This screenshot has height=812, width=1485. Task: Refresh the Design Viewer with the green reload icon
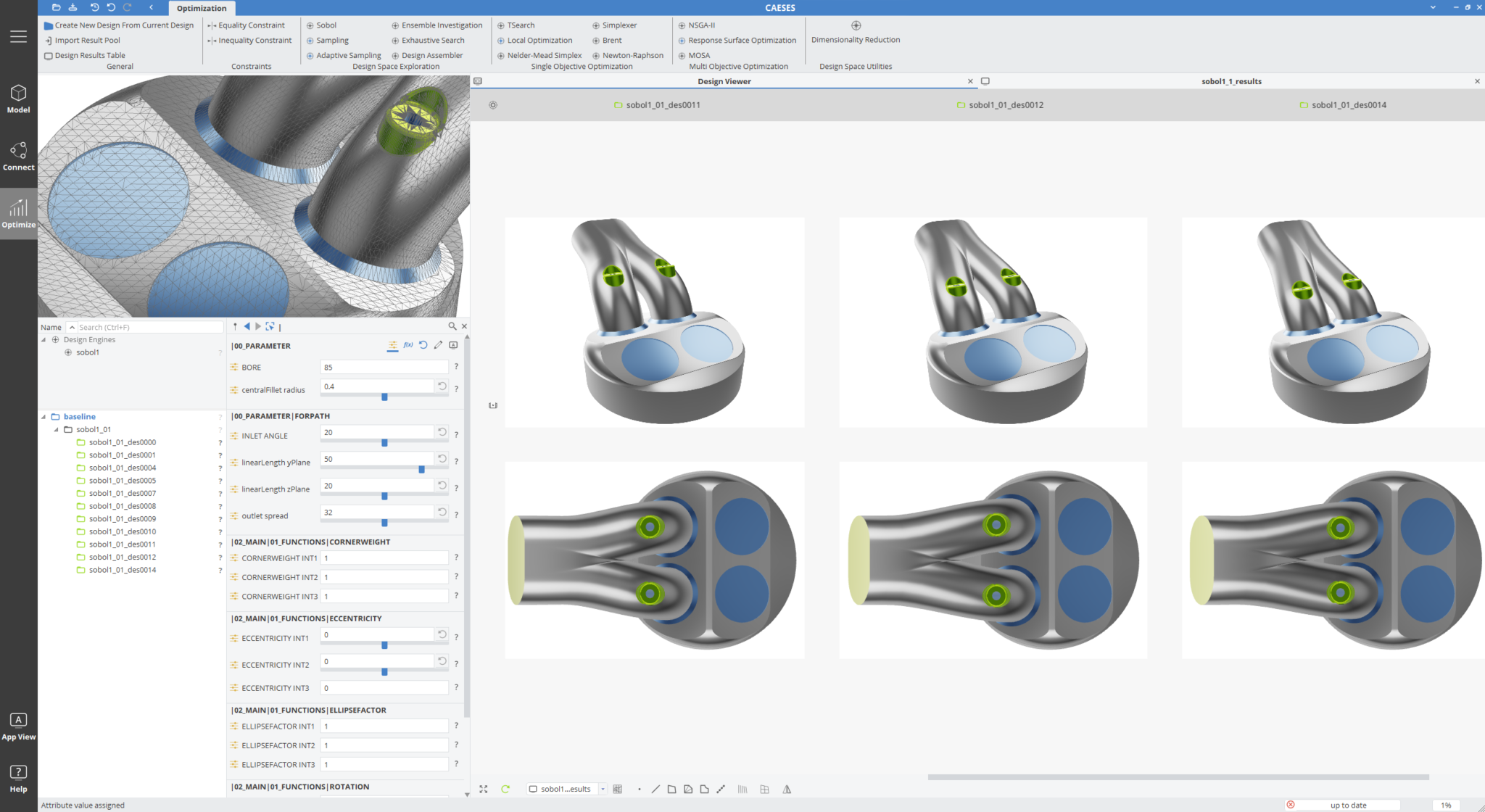click(505, 789)
